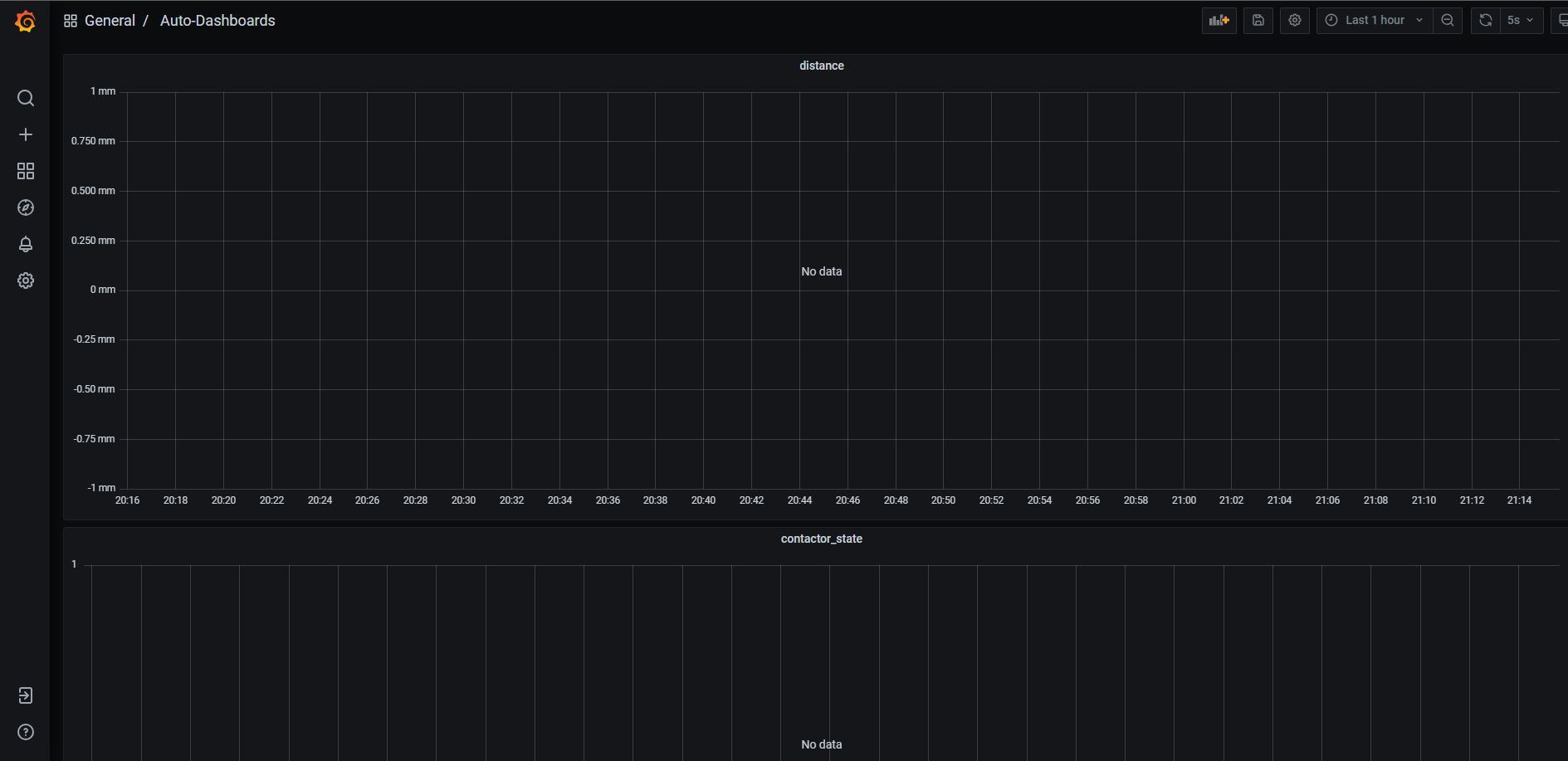The height and width of the screenshot is (761, 1568).
Task: Click the Add panel icon
Action: click(x=1219, y=21)
